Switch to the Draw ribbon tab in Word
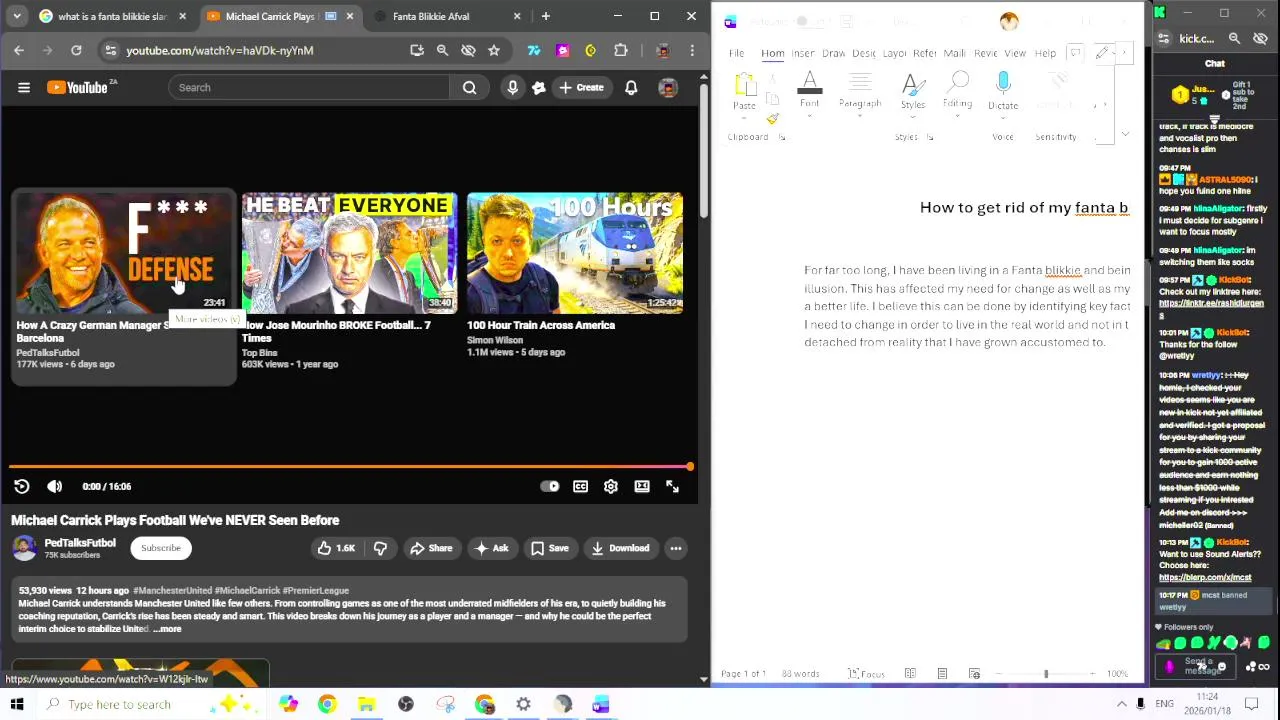Viewport: 1280px width, 720px height. point(833,53)
